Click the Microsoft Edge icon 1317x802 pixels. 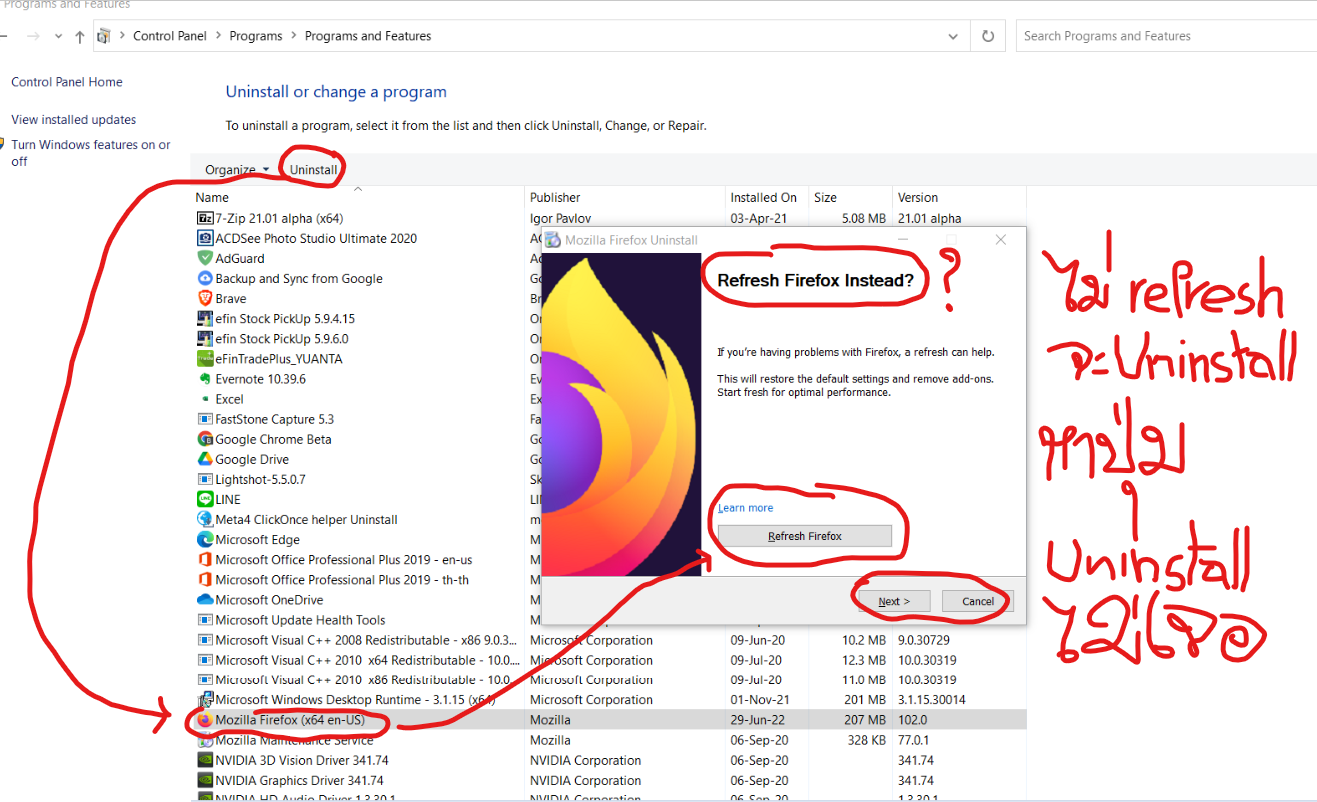(205, 539)
